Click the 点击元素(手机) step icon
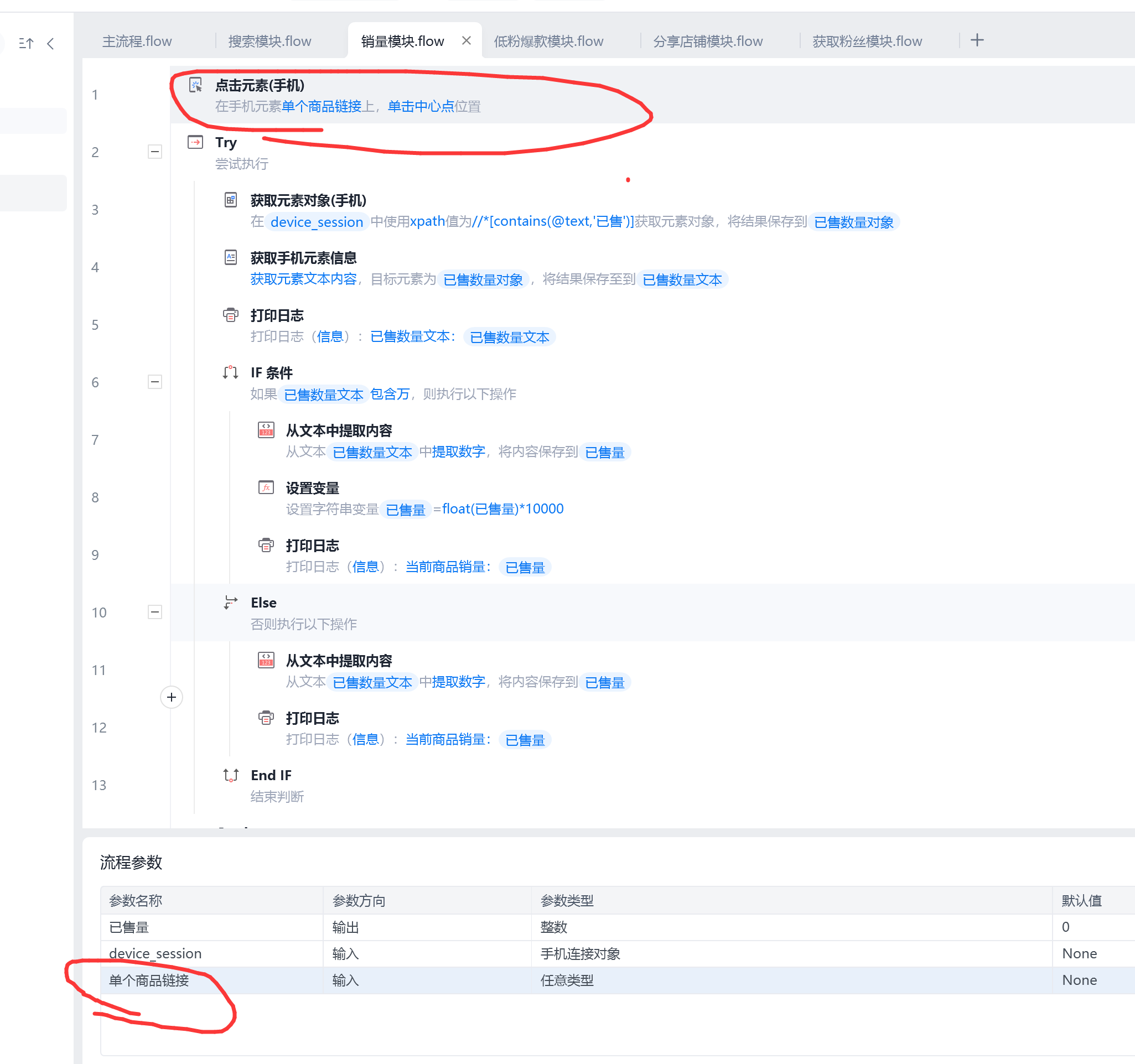Screen dimensions: 1135x1064 point(196,85)
